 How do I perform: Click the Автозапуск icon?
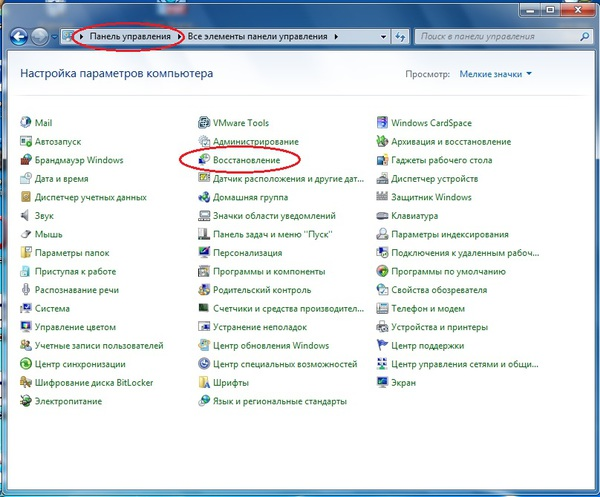[26, 141]
